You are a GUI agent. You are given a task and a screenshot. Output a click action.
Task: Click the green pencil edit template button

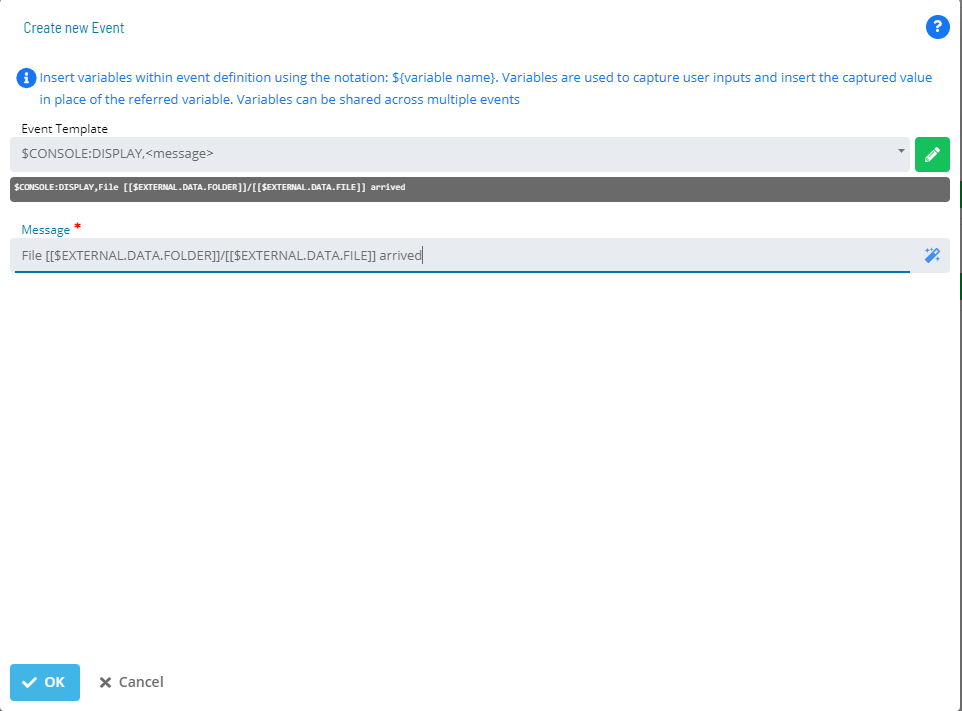click(x=932, y=154)
